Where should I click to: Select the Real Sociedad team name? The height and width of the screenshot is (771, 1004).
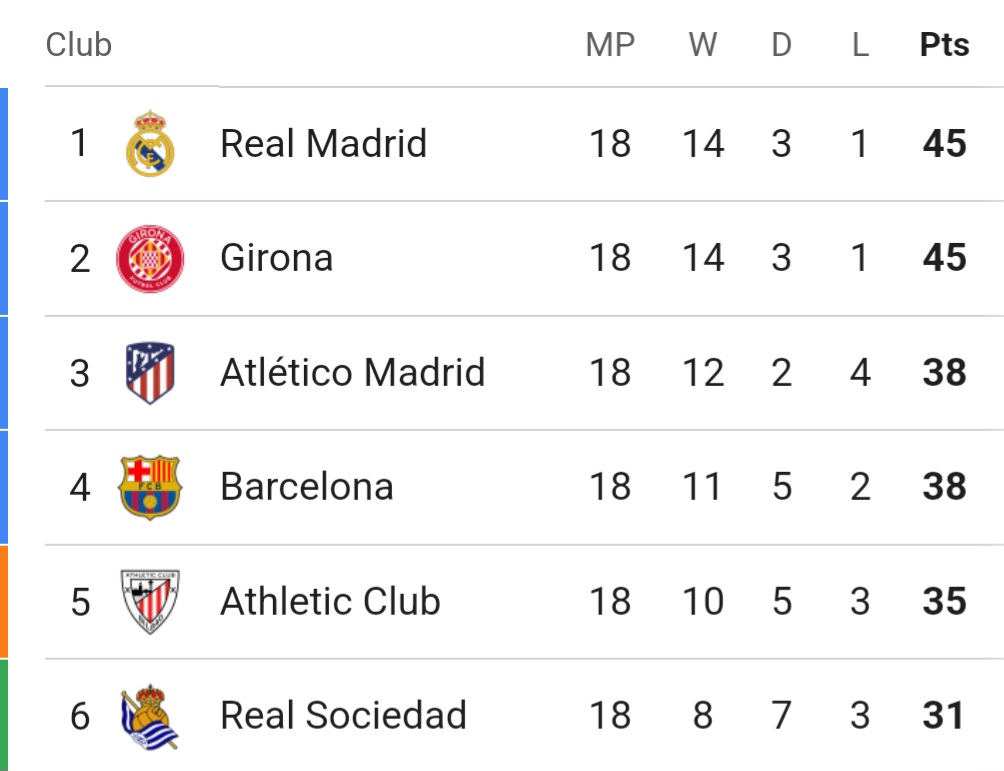(343, 715)
